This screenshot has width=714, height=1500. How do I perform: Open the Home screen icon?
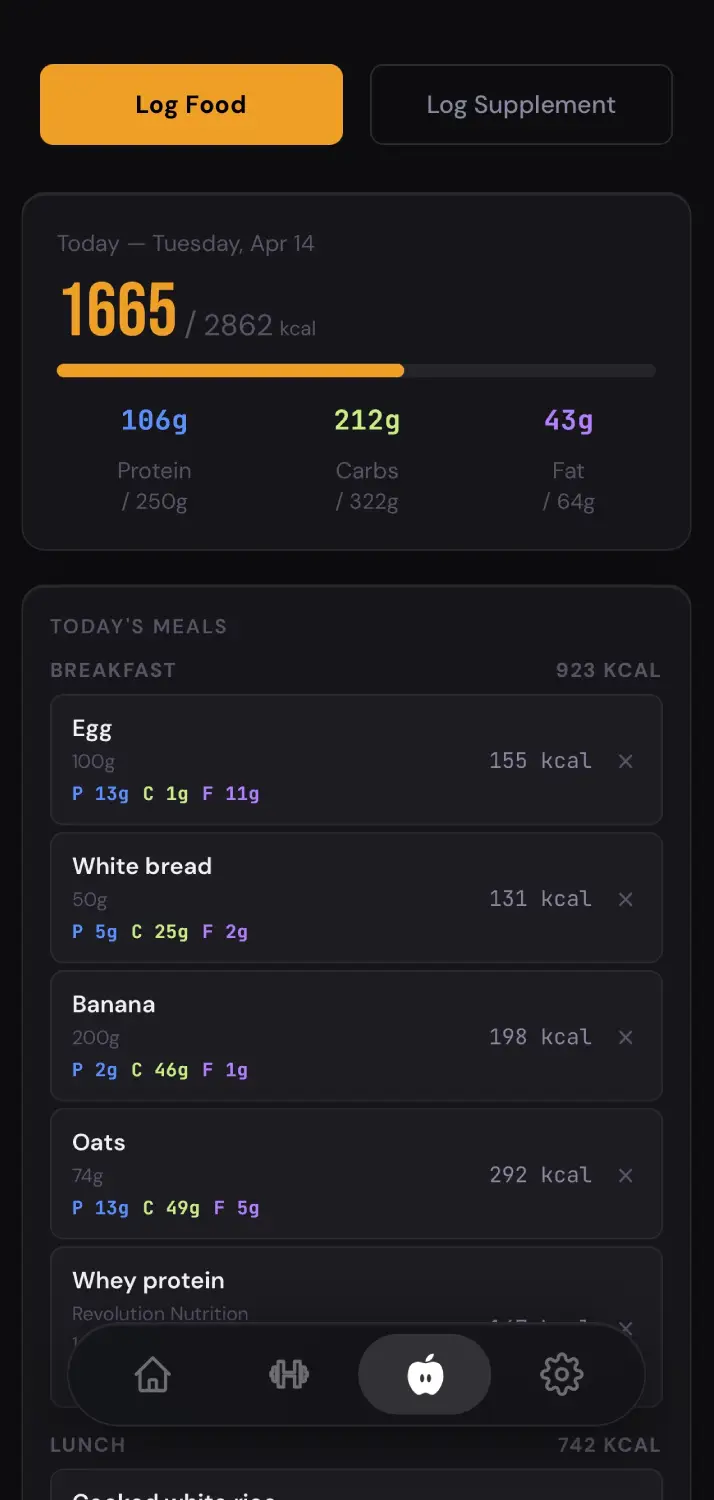point(152,1374)
